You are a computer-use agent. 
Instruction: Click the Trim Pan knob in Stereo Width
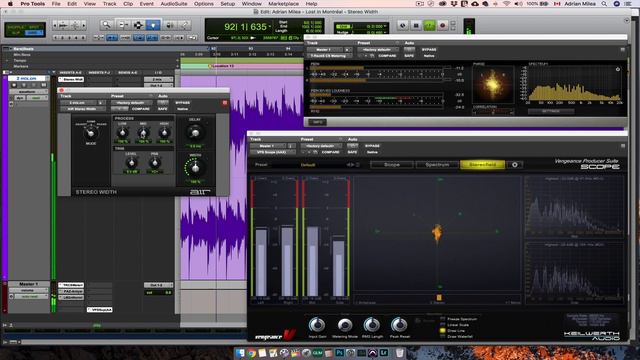click(x=155, y=163)
